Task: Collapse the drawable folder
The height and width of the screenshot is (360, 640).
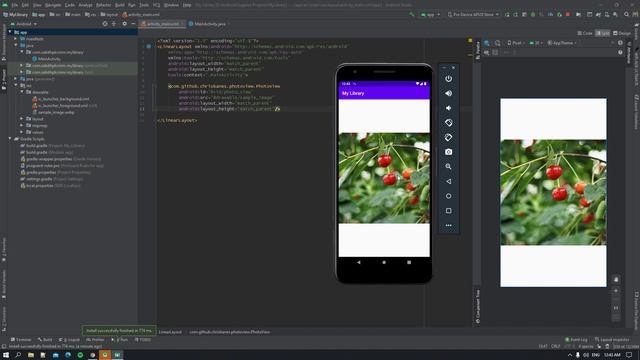Action: tap(22, 92)
